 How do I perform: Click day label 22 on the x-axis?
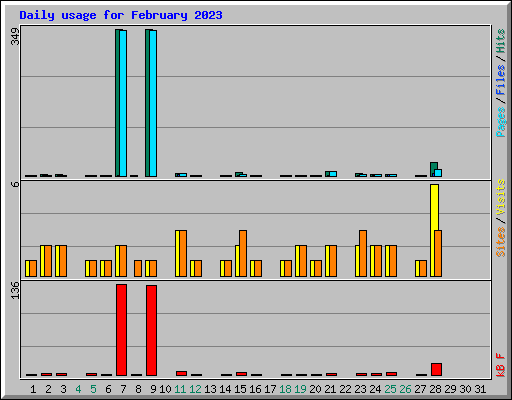tap(345, 389)
